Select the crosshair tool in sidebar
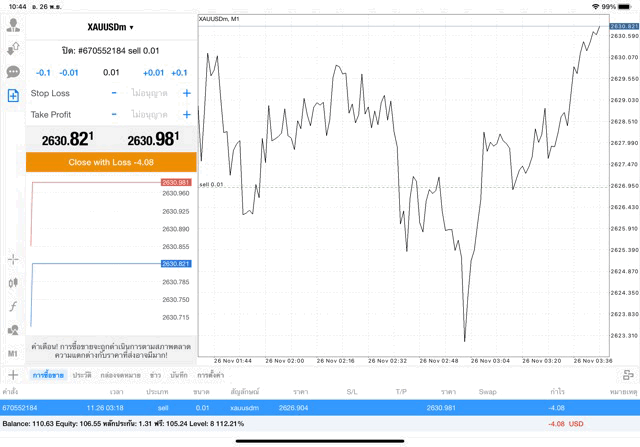Image resolution: width=640 pixels, height=447 pixels. tap(13, 259)
